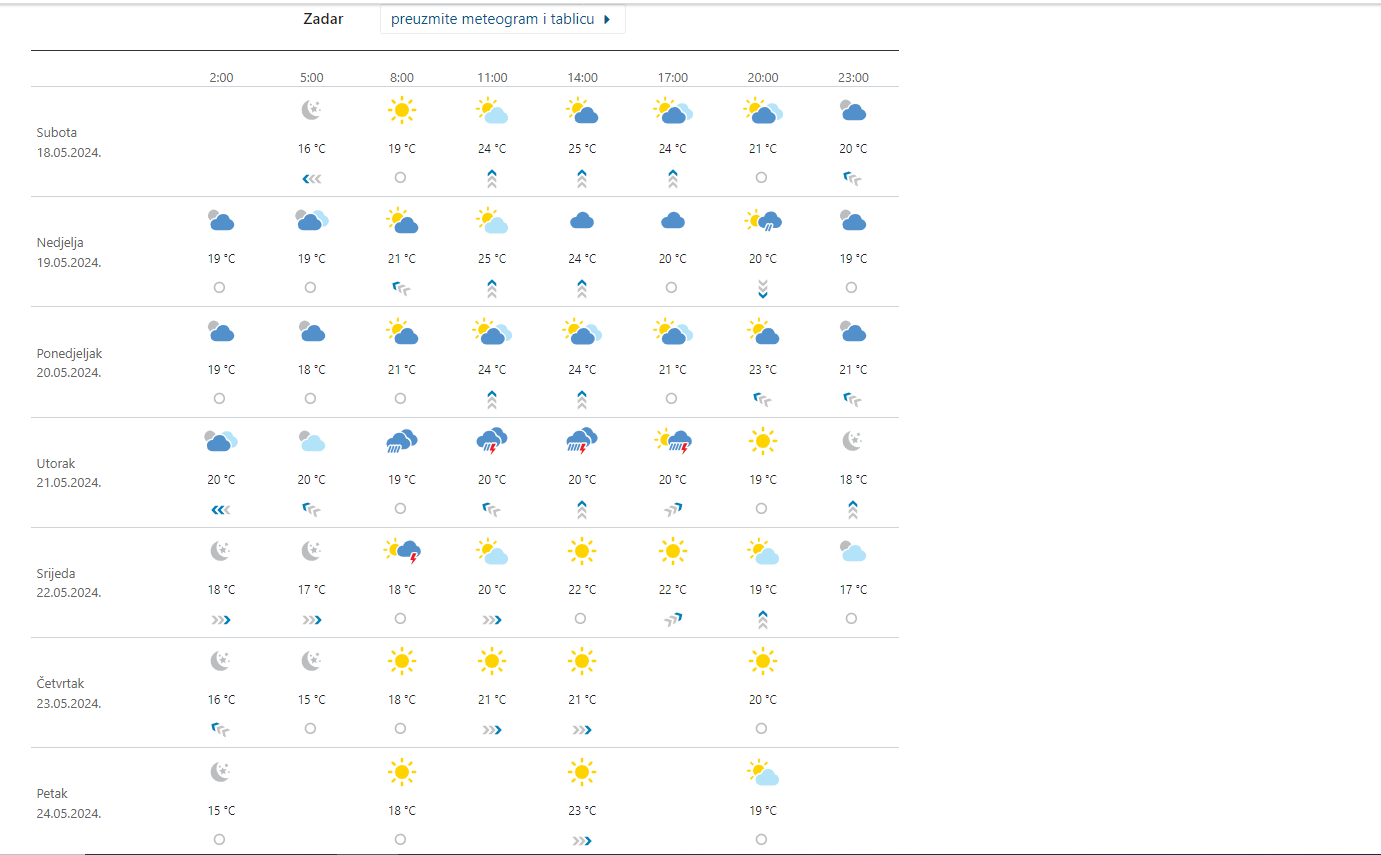Click the 23:00 column header

[x=853, y=78]
